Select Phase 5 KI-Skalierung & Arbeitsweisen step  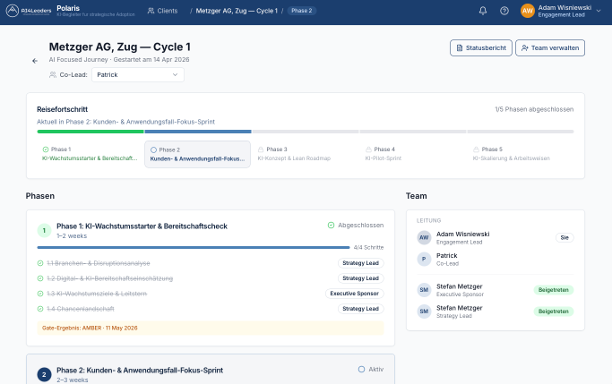click(520, 154)
